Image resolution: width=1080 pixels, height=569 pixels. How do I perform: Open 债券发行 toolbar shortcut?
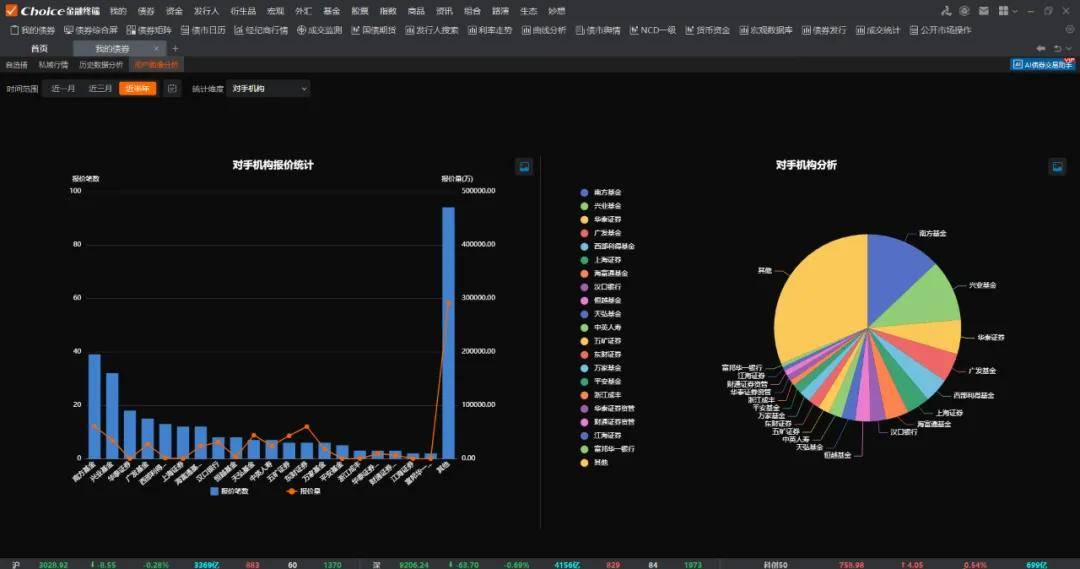point(824,30)
